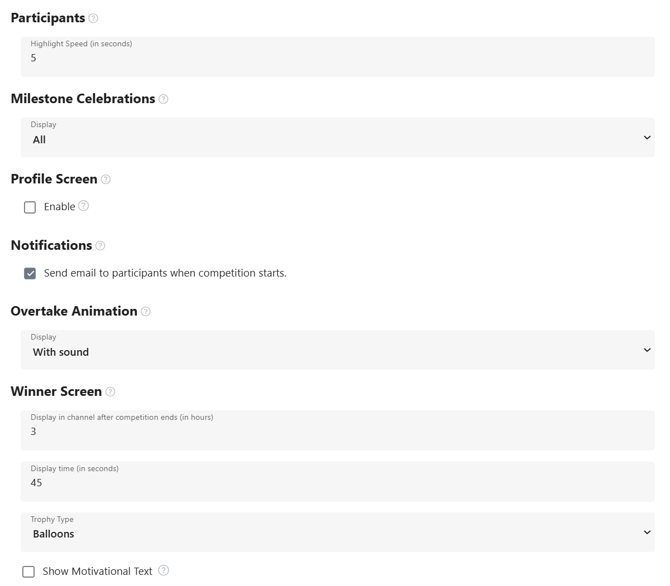Expand Milestone Celebrations Display dropdown showing All
Viewport: 670px width, 586px height.
pos(338,138)
